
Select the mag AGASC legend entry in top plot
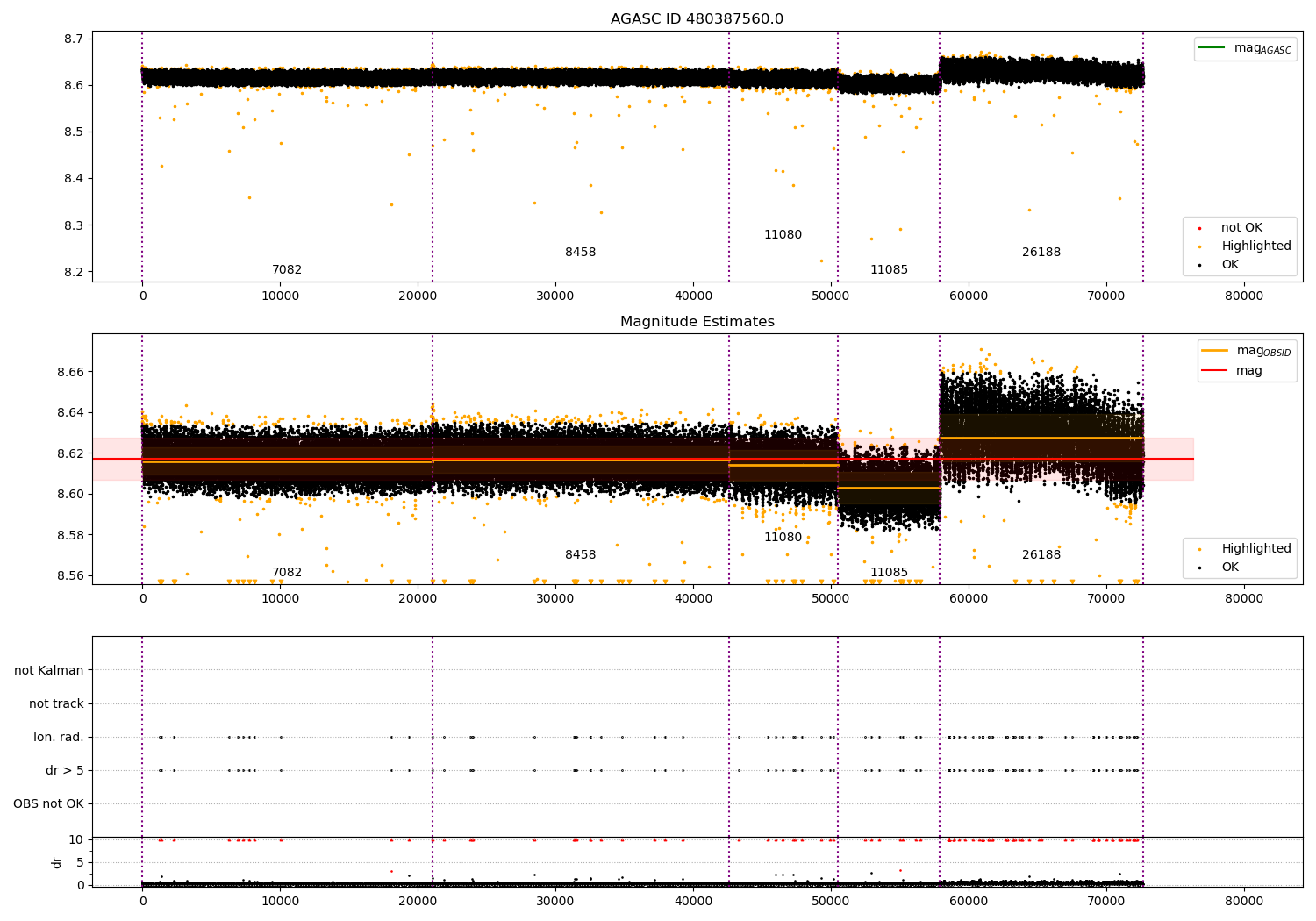1246,48
